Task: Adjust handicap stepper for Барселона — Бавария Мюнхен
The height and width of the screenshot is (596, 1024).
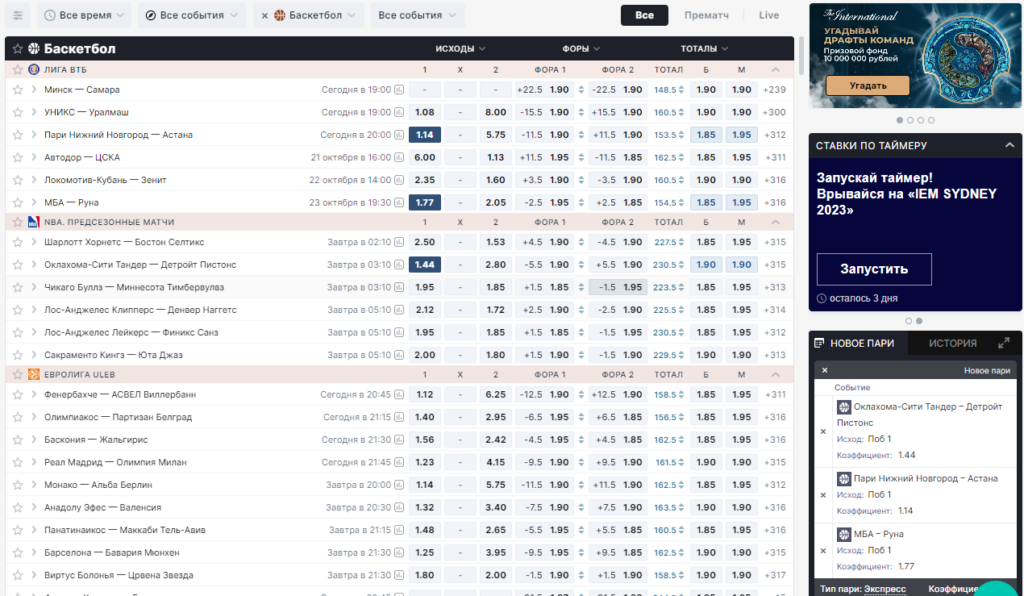Action: [x=581, y=553]
